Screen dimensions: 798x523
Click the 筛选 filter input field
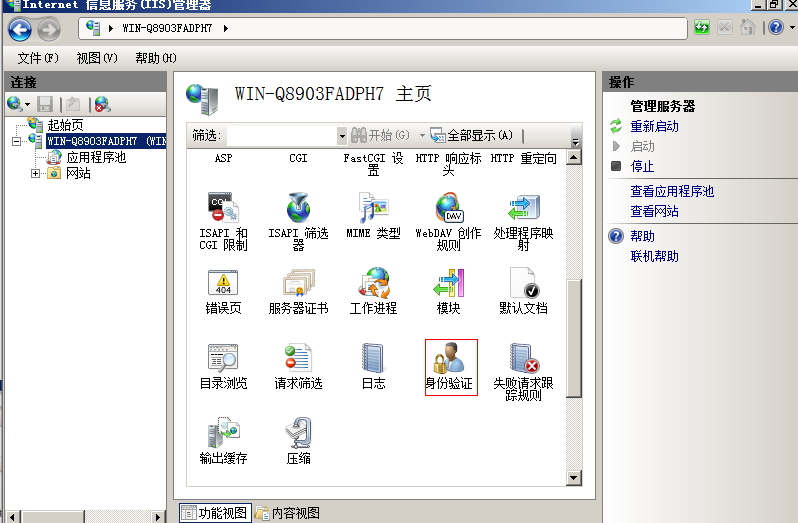point(282,136)
